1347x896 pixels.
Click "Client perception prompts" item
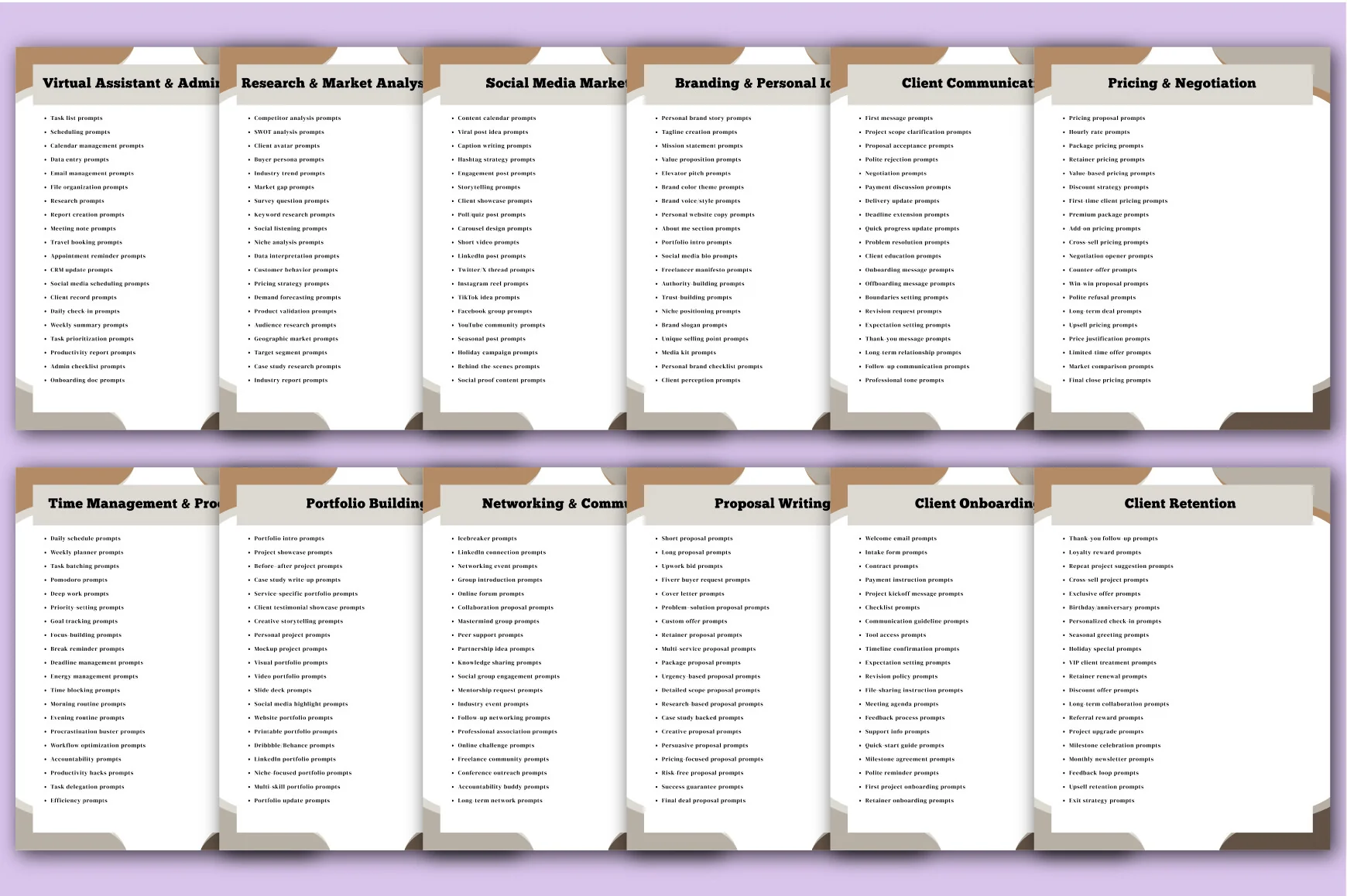(x=701, y=381)
